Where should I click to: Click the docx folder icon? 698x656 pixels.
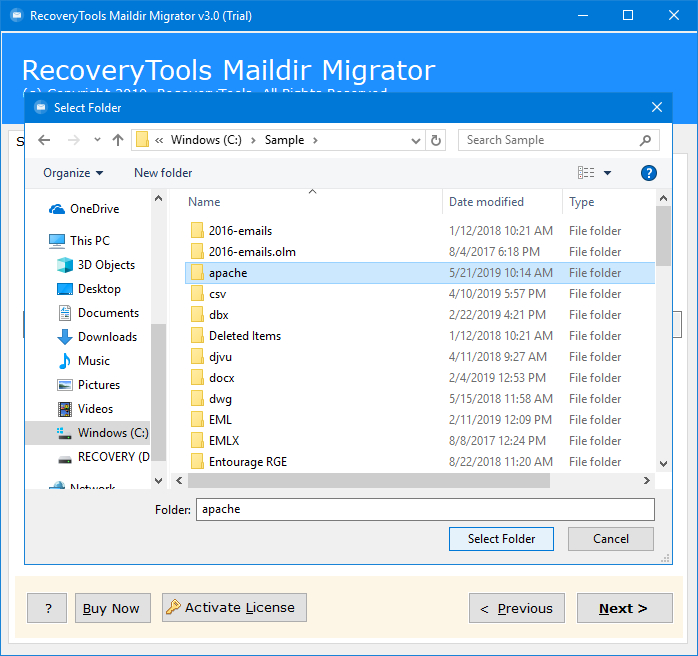pyautogui.click(x=197, y=378)
